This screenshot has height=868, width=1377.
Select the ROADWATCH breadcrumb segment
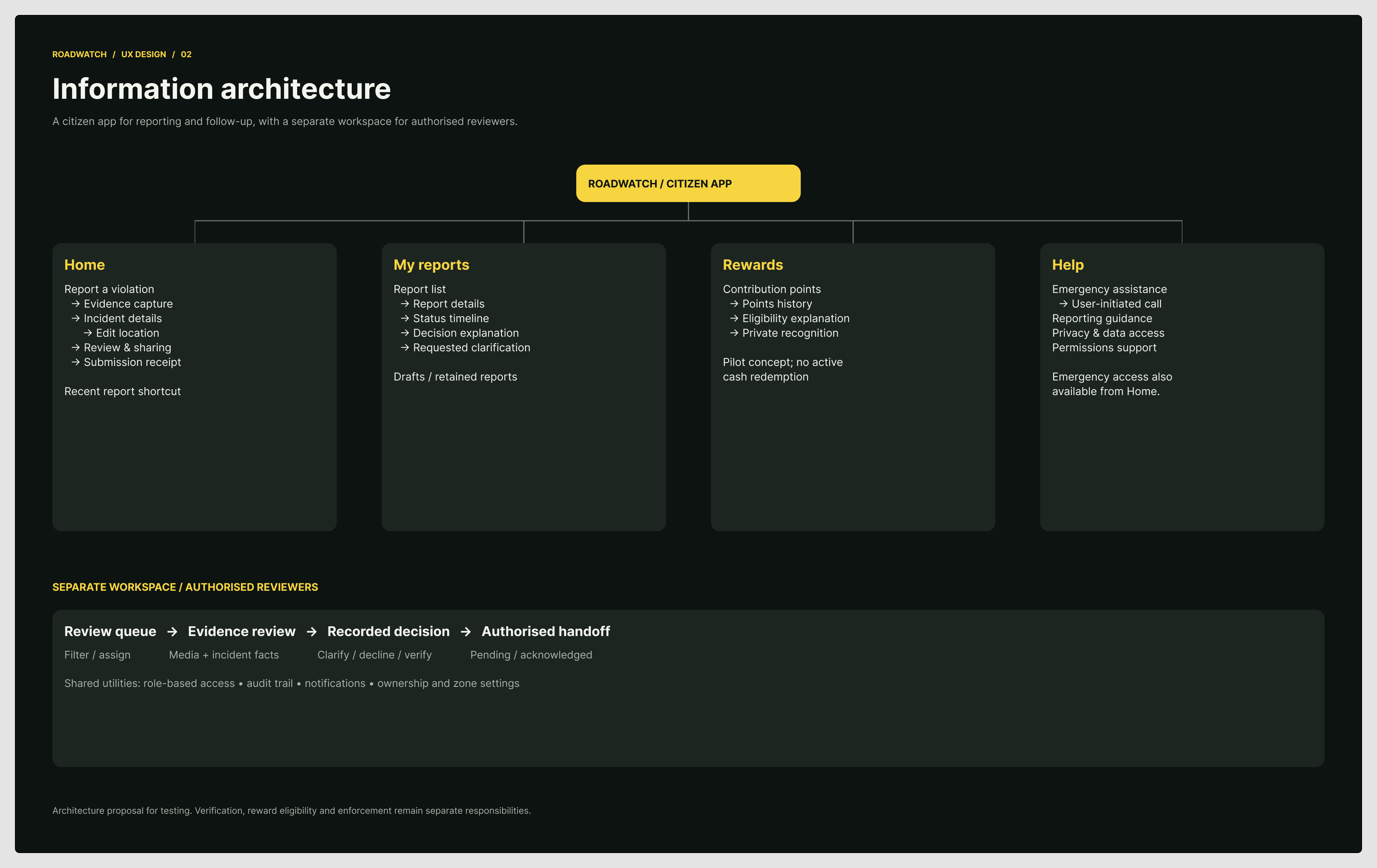[x=79, y=54]
